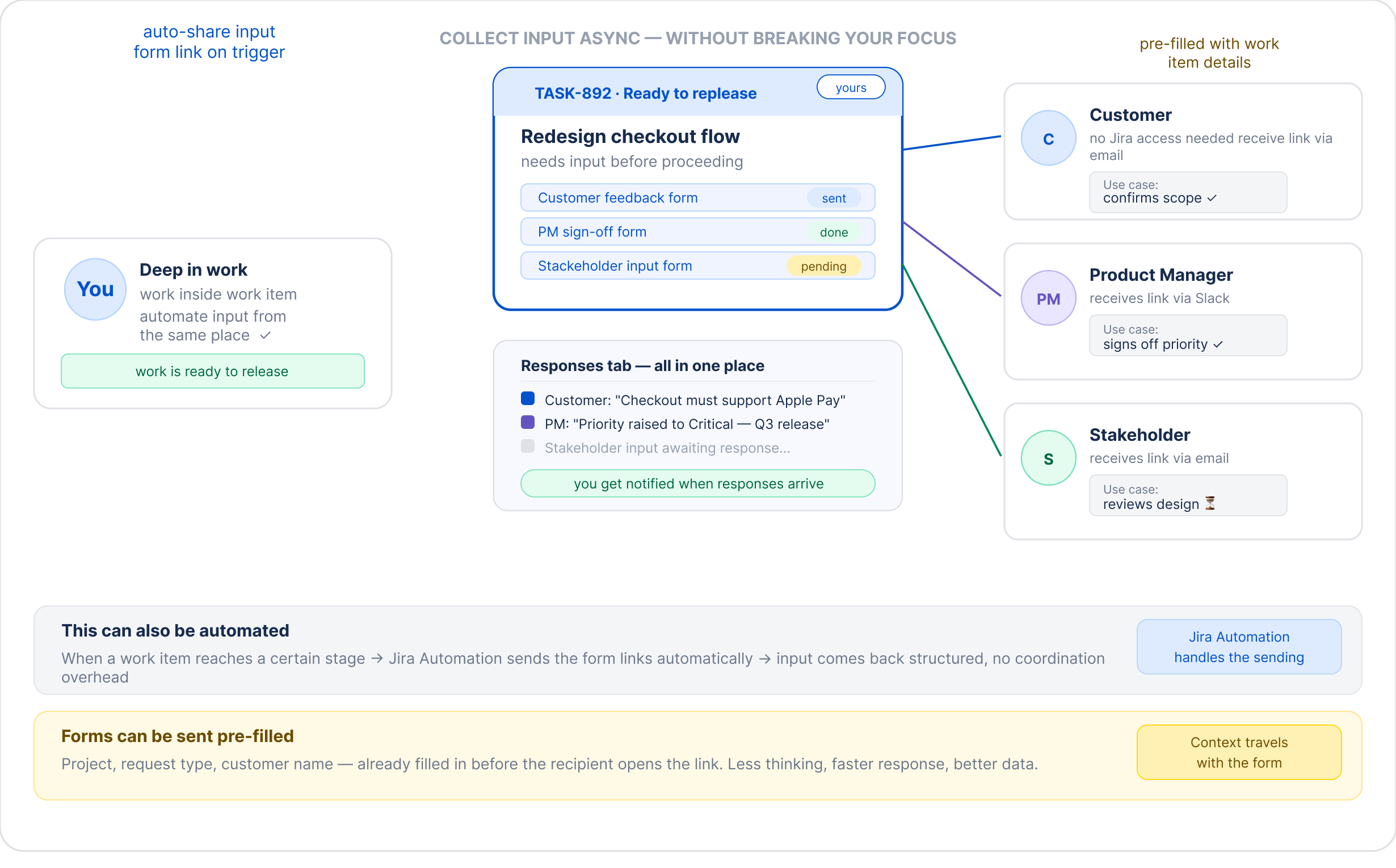The height and width of the screenshot is (868, 1396).
Task: Click the purple PM response square
Action: (528, 423)
